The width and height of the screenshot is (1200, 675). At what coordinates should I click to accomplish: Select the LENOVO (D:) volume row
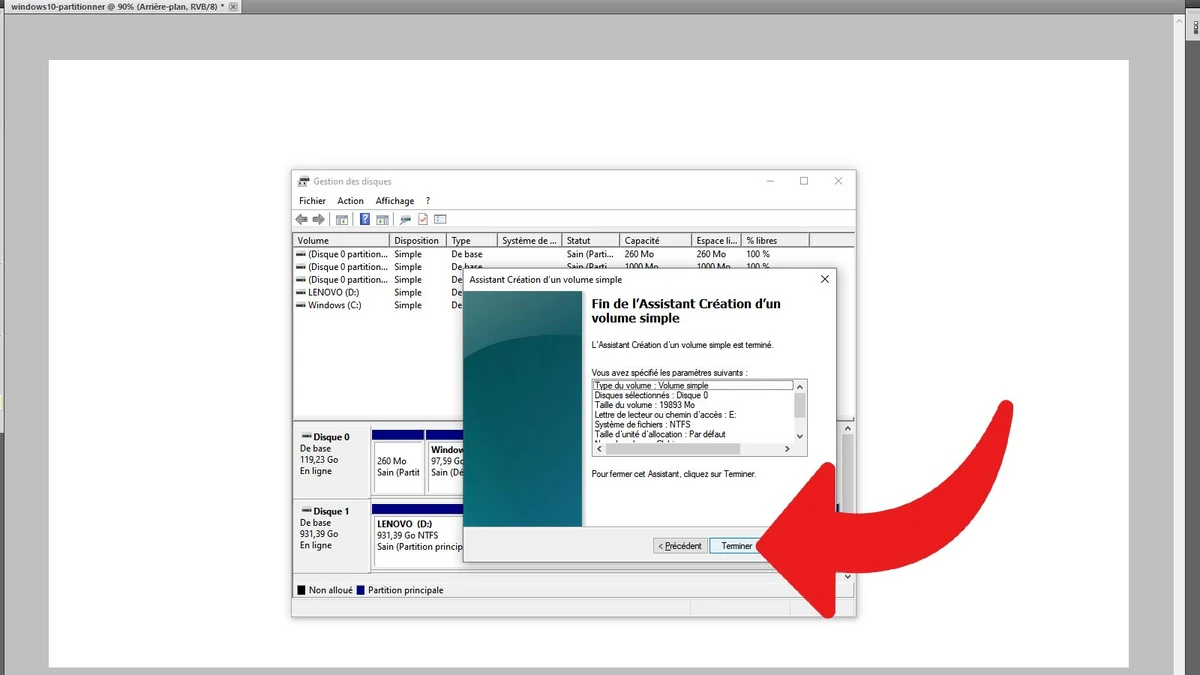tap(340, 292)
